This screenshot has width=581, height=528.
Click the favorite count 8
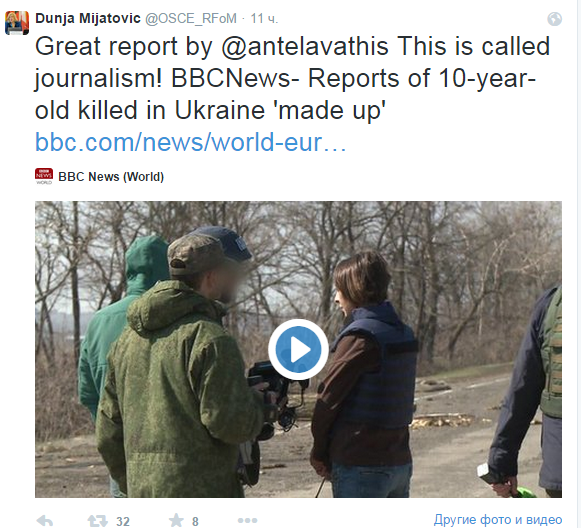click(x=195, y=521)
